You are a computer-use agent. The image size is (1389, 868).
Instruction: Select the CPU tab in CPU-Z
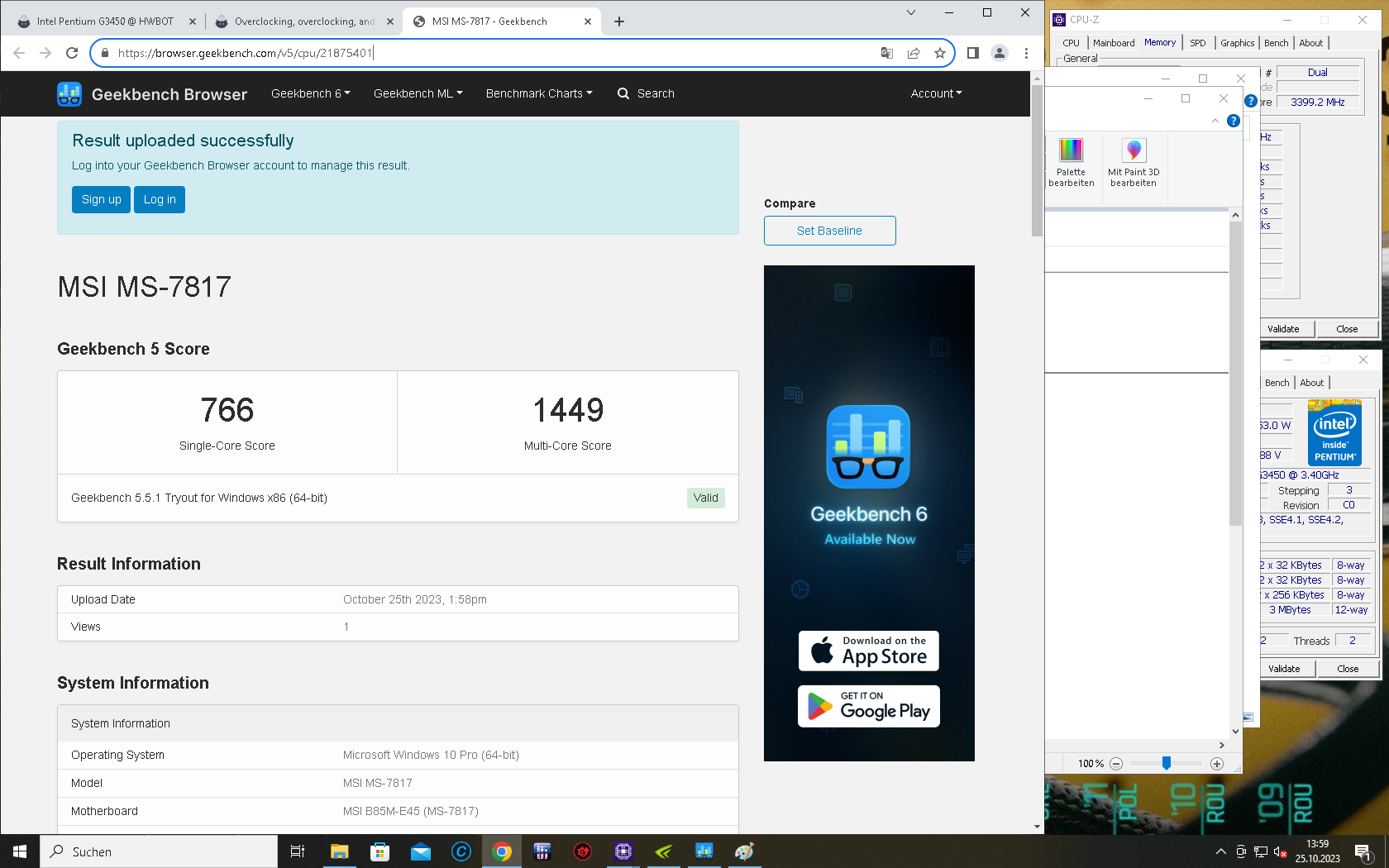(x=1071, y=43)
